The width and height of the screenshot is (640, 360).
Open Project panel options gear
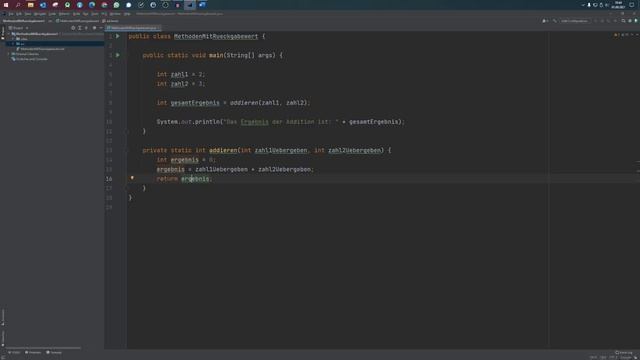click(94, 28)
